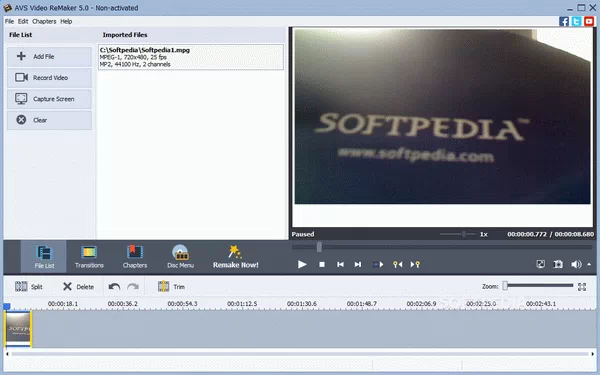
Task: Go to next keyframe marker icon
Action: pyautogui.click(x=415, y=264)
